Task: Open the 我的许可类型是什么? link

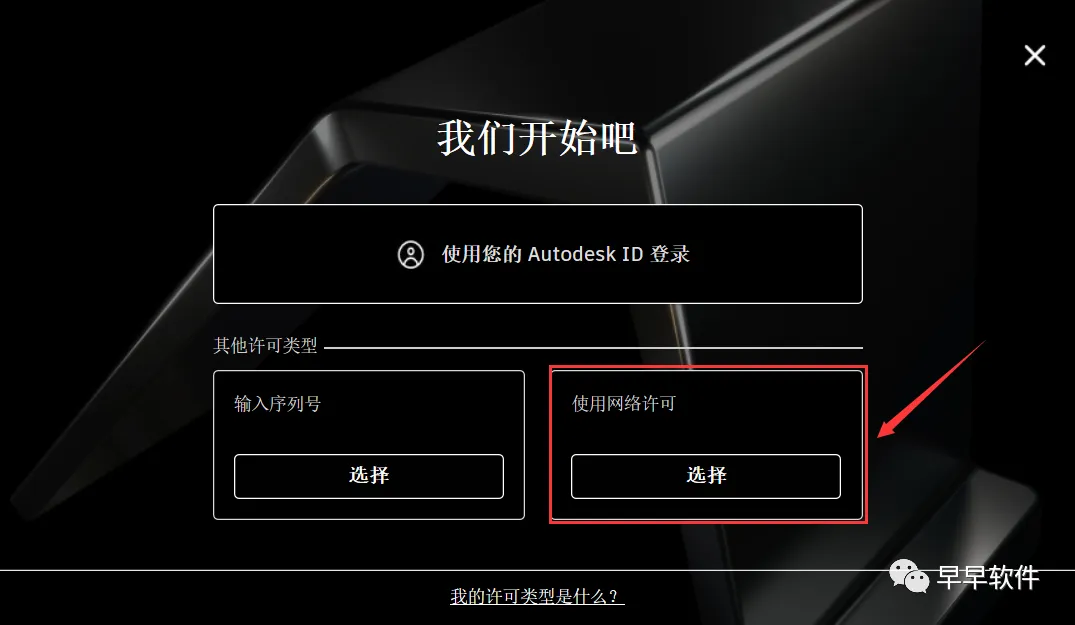Action: click(x=537, y=596)
